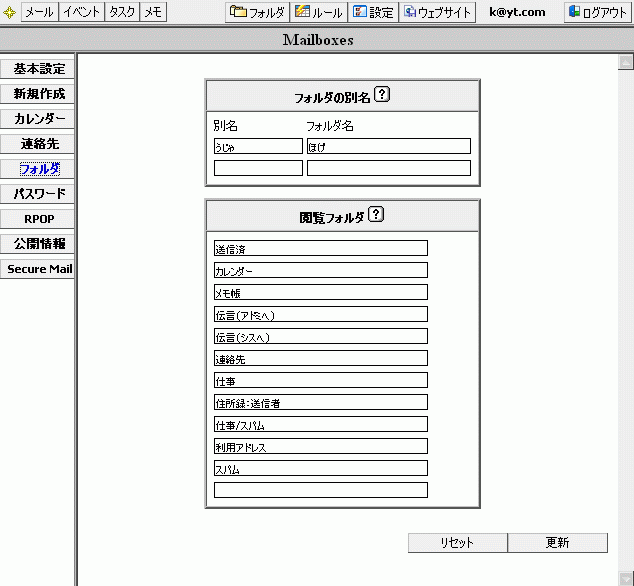Select RPOP in the sidebar

pyautogui.click(x=38, y=219)
